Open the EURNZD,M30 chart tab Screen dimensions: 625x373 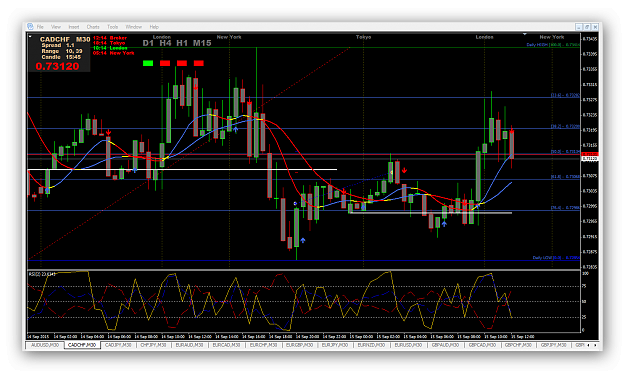pyautogui.click(x=371, y=345)
